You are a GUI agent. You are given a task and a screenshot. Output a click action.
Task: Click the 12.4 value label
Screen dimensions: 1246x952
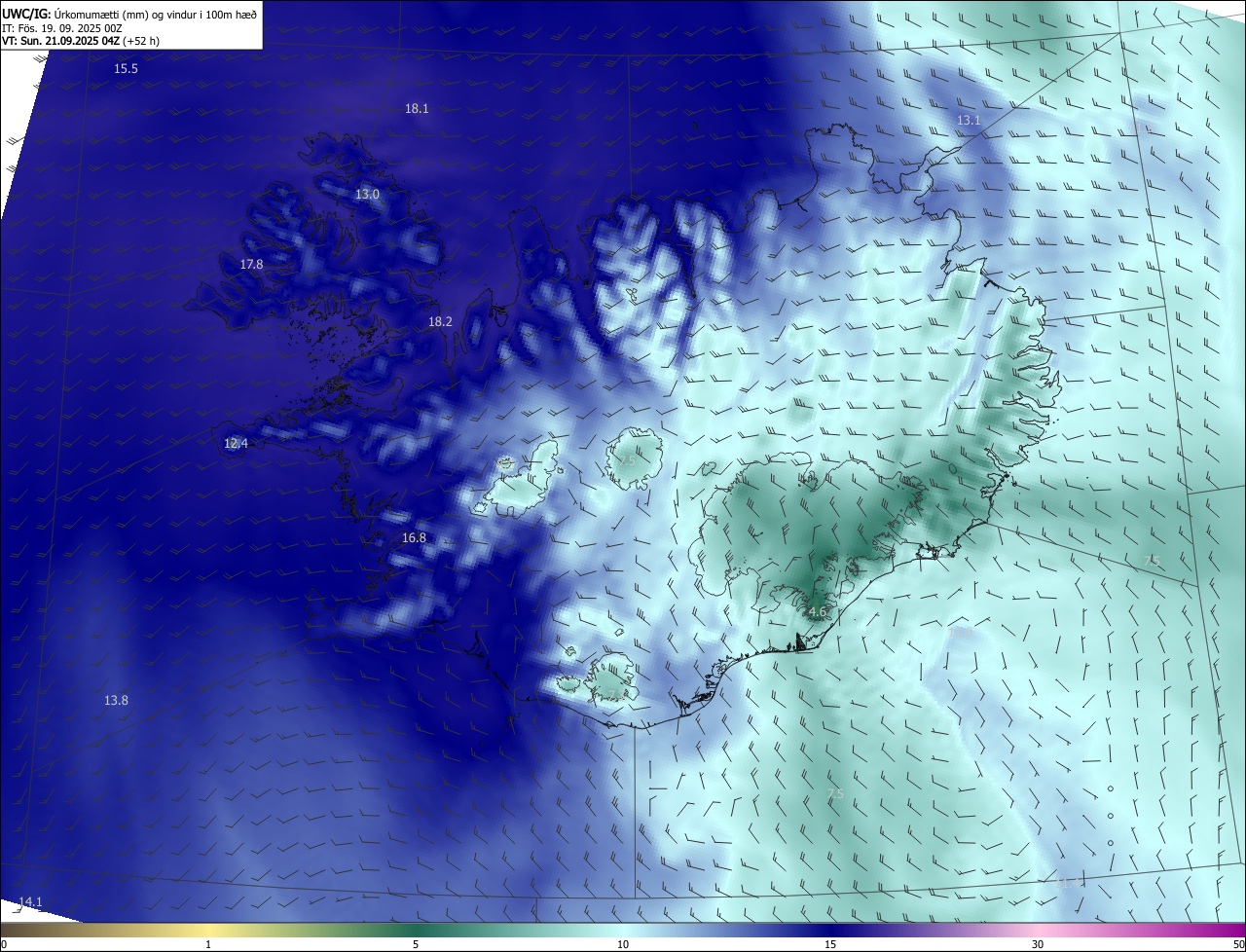(236, 443)
